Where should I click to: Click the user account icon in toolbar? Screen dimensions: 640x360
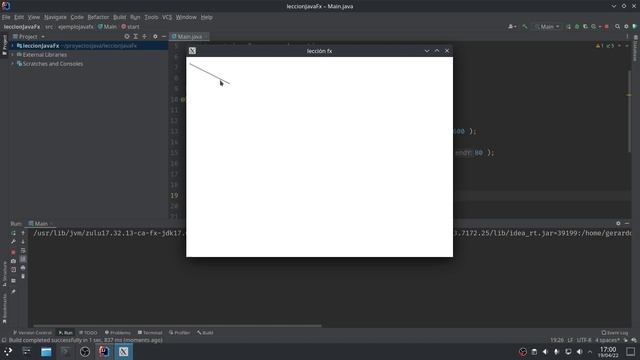pyautogui.click(x=512, y=27)
